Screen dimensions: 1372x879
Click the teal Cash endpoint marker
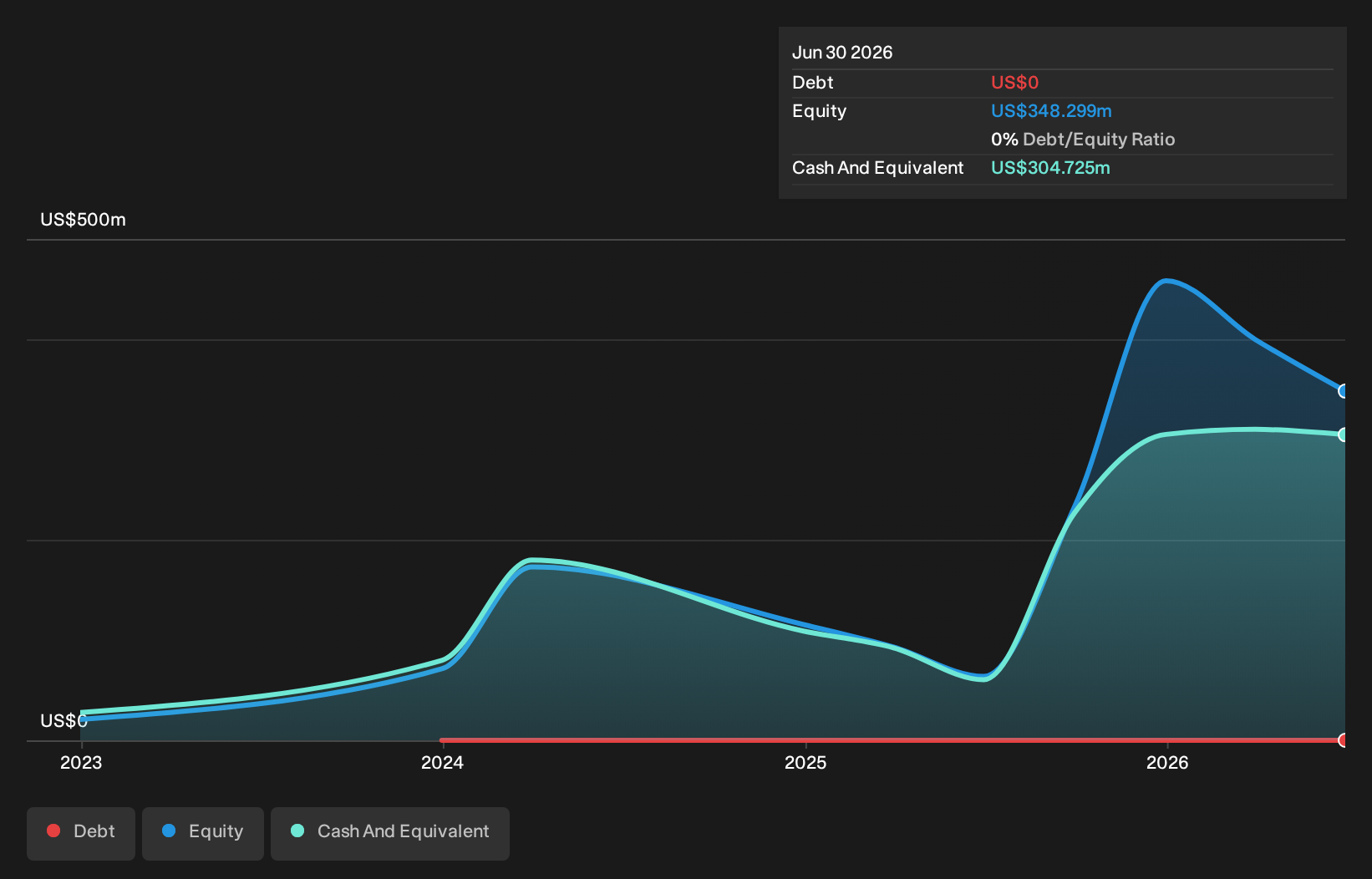(1344, 434)
